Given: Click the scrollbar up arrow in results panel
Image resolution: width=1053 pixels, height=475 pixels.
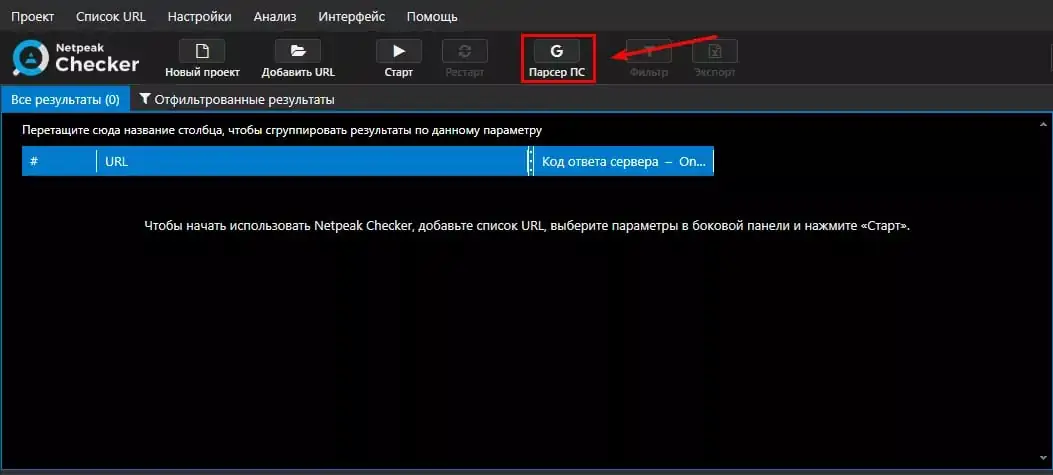Looking at the screenshot, I should click(x=1043, y=124).
